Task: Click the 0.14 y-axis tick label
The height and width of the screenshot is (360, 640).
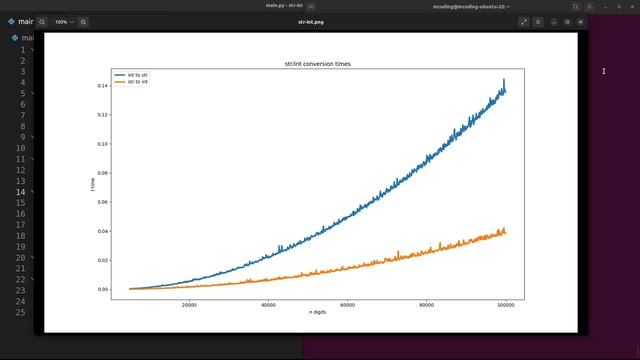Action: (102, 86)
